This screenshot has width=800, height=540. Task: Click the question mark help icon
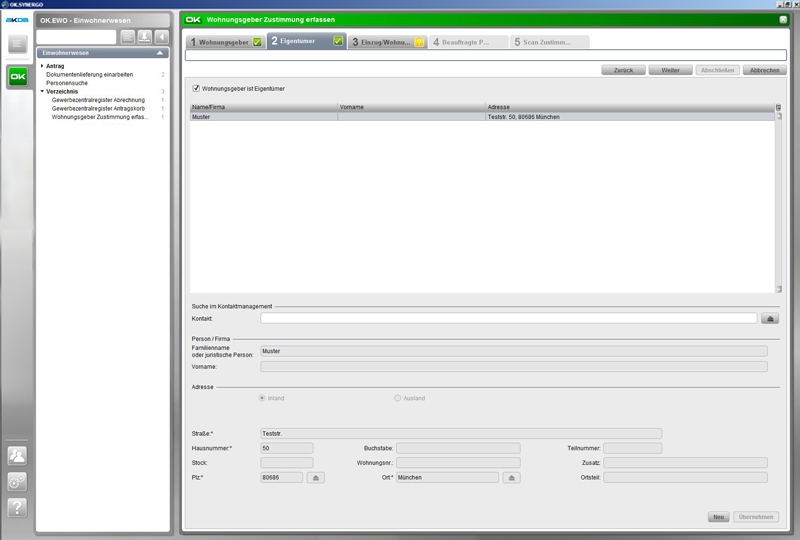(x=17, y=507)
